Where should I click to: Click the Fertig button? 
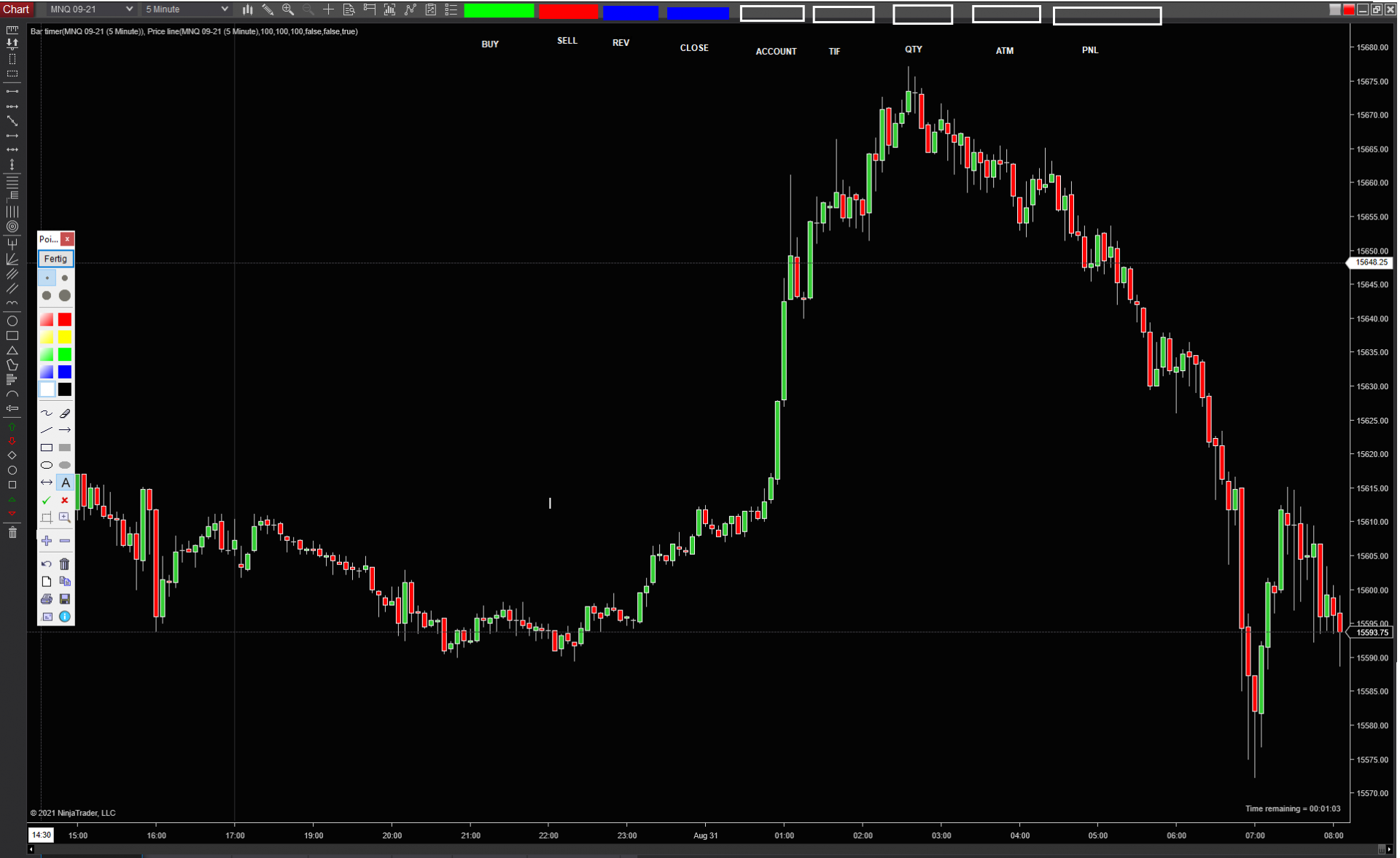[x=55, y=259]
